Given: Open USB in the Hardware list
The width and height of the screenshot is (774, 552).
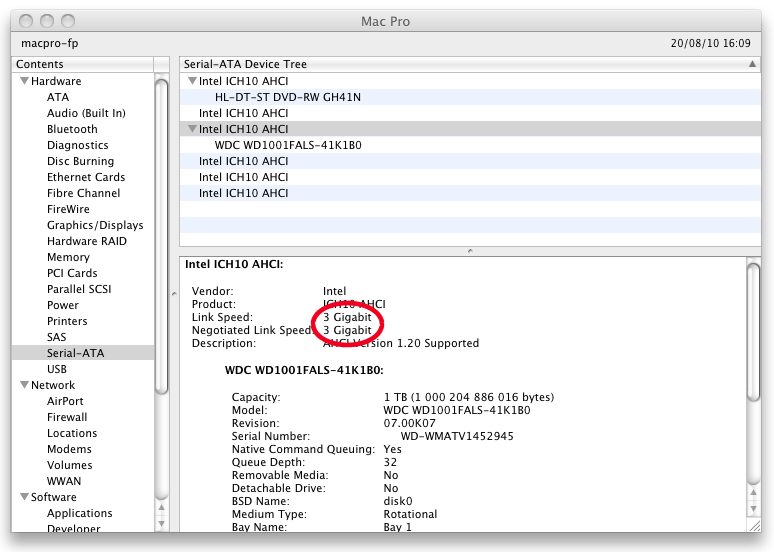Looking at the screenshot, I should (x=57, y=369).
